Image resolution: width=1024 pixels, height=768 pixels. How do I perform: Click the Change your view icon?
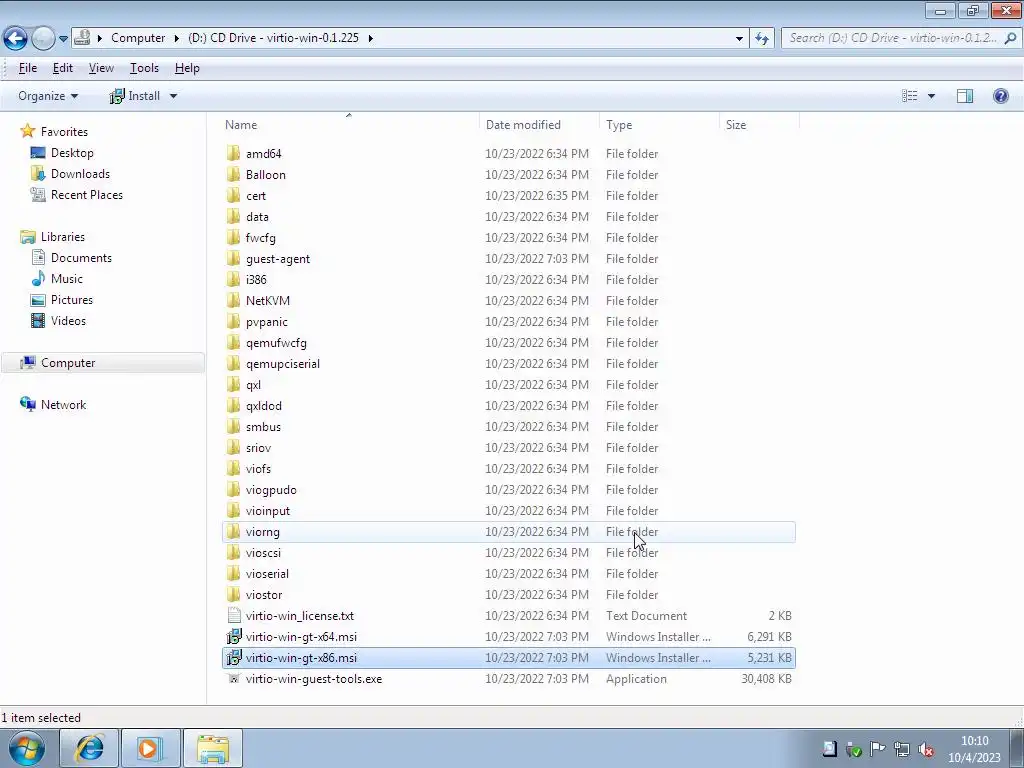tap(909, 96)
